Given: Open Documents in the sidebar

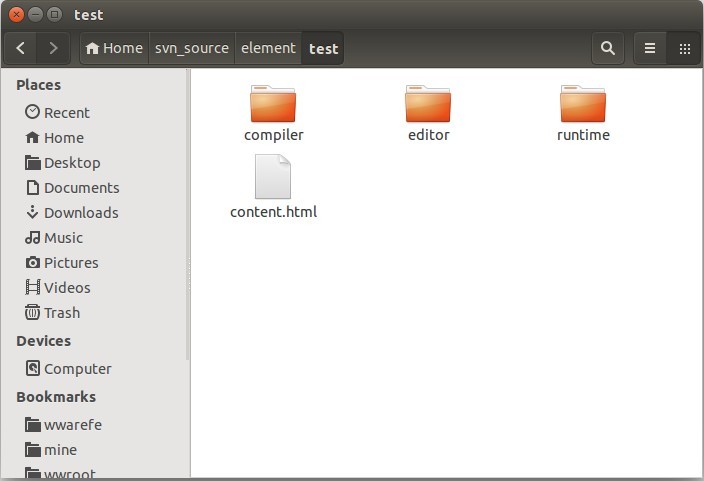Looking at the screenshot, I should tap(97, 188).
